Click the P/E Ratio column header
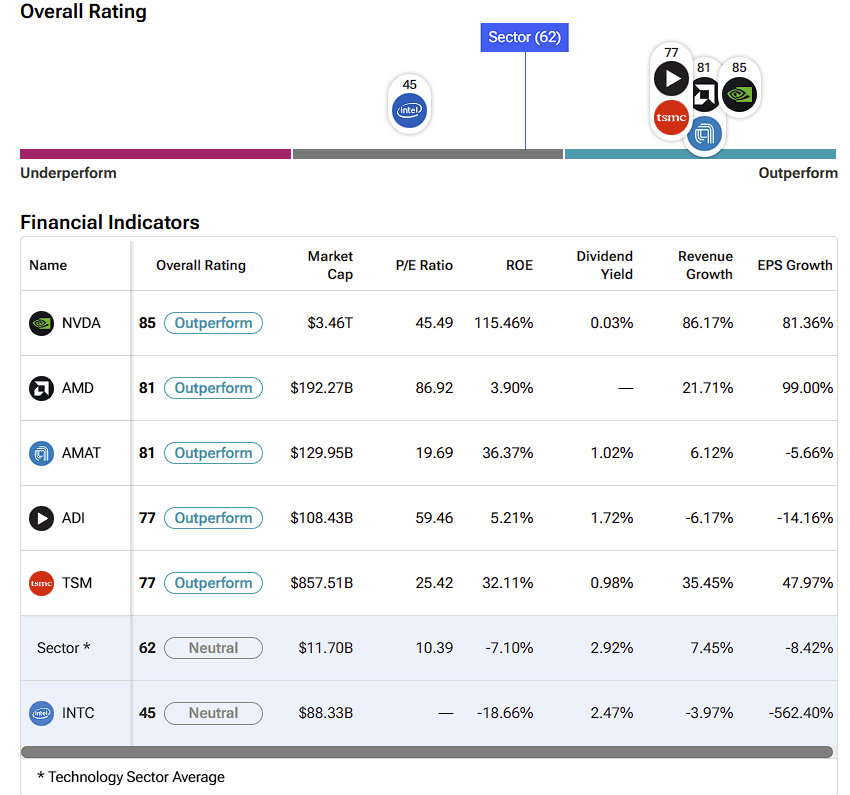850x795 pixels. 424,266
